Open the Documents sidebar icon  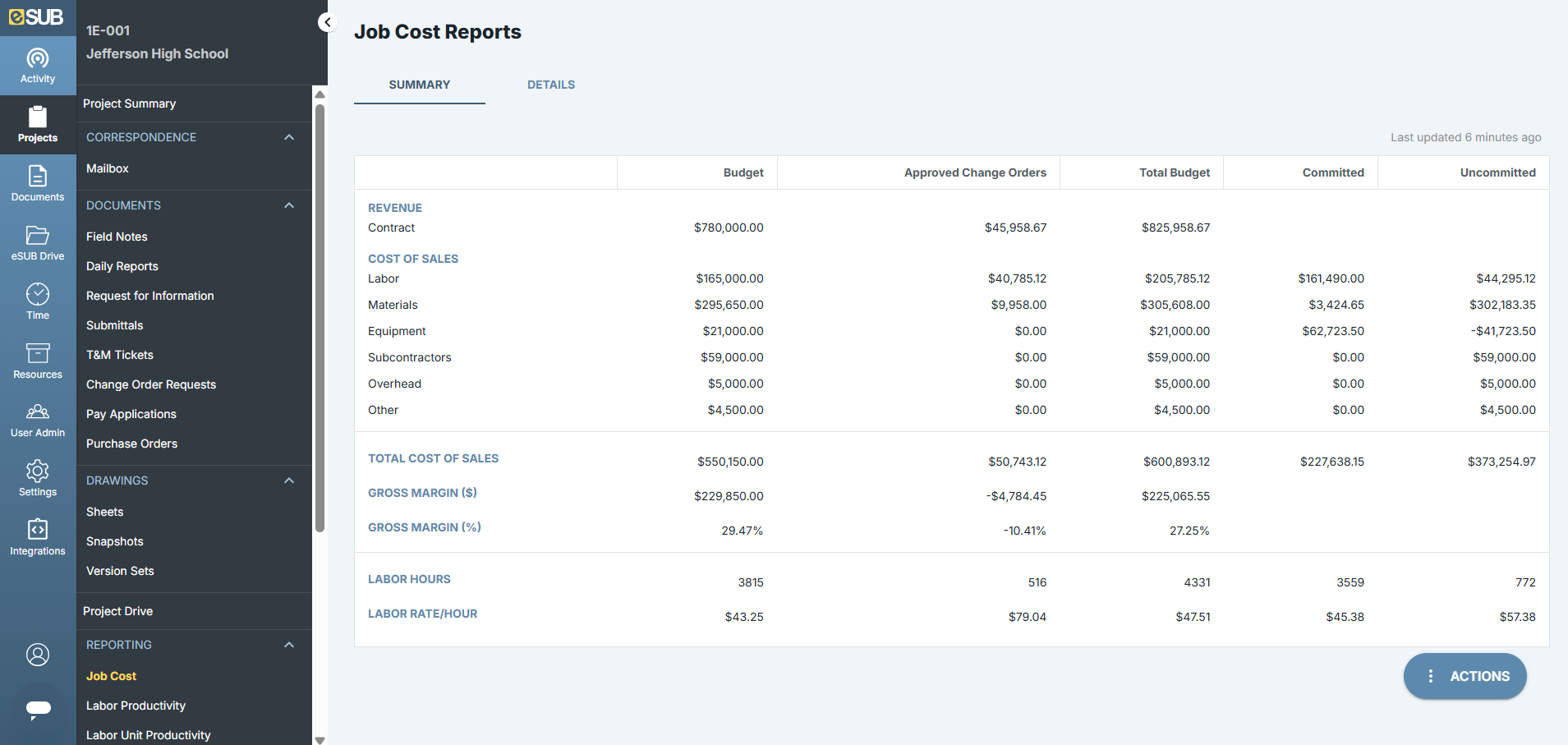coord(38,183)
